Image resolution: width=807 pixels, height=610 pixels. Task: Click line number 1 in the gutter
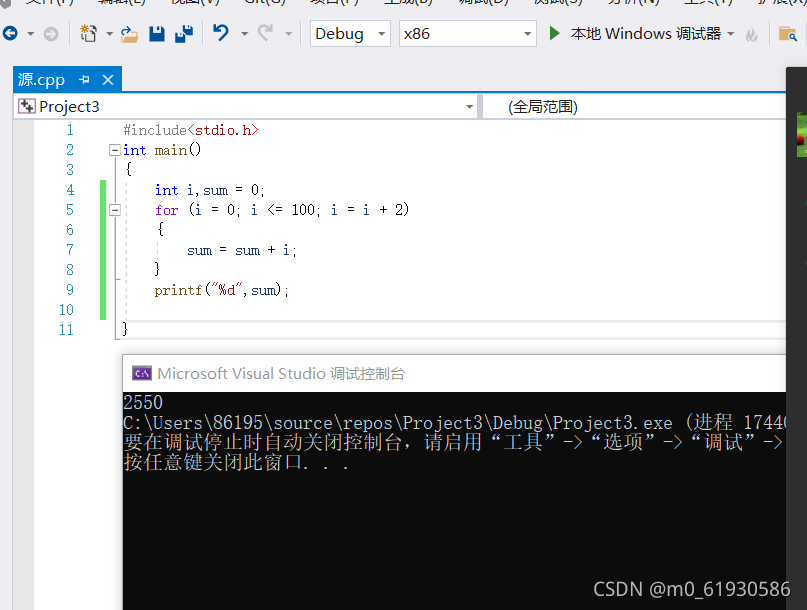69,130
